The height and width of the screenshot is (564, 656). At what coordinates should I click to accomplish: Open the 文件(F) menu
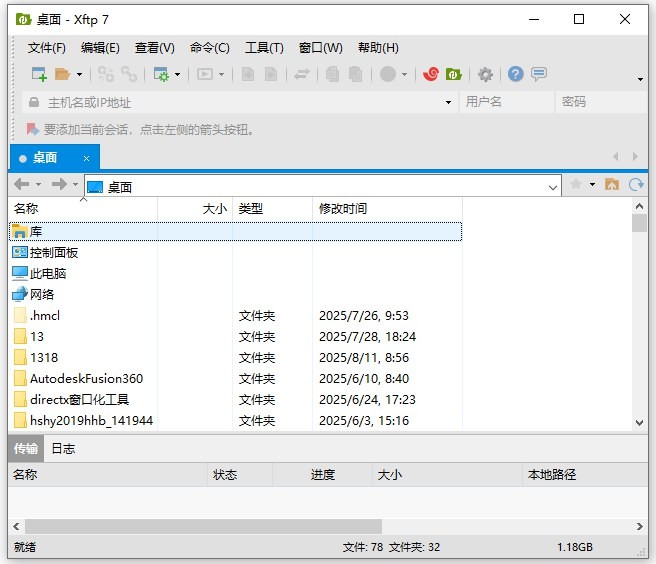point(47,48)
